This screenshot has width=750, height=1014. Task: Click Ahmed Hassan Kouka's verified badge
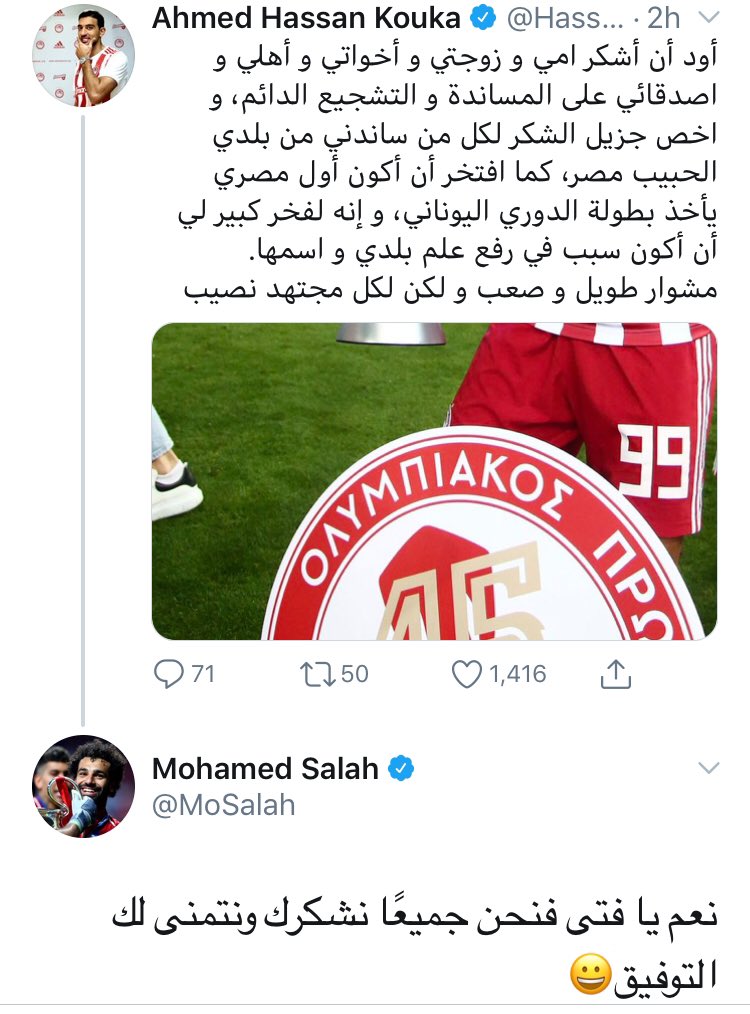[x=482, y=19]
